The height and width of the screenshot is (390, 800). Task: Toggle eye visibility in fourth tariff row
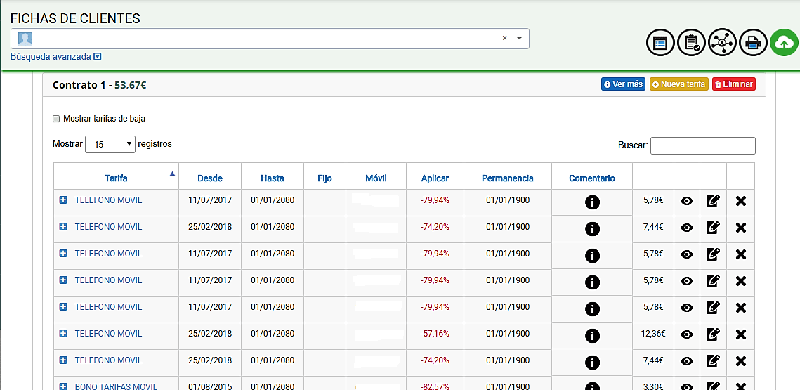[x=687, y=281]
